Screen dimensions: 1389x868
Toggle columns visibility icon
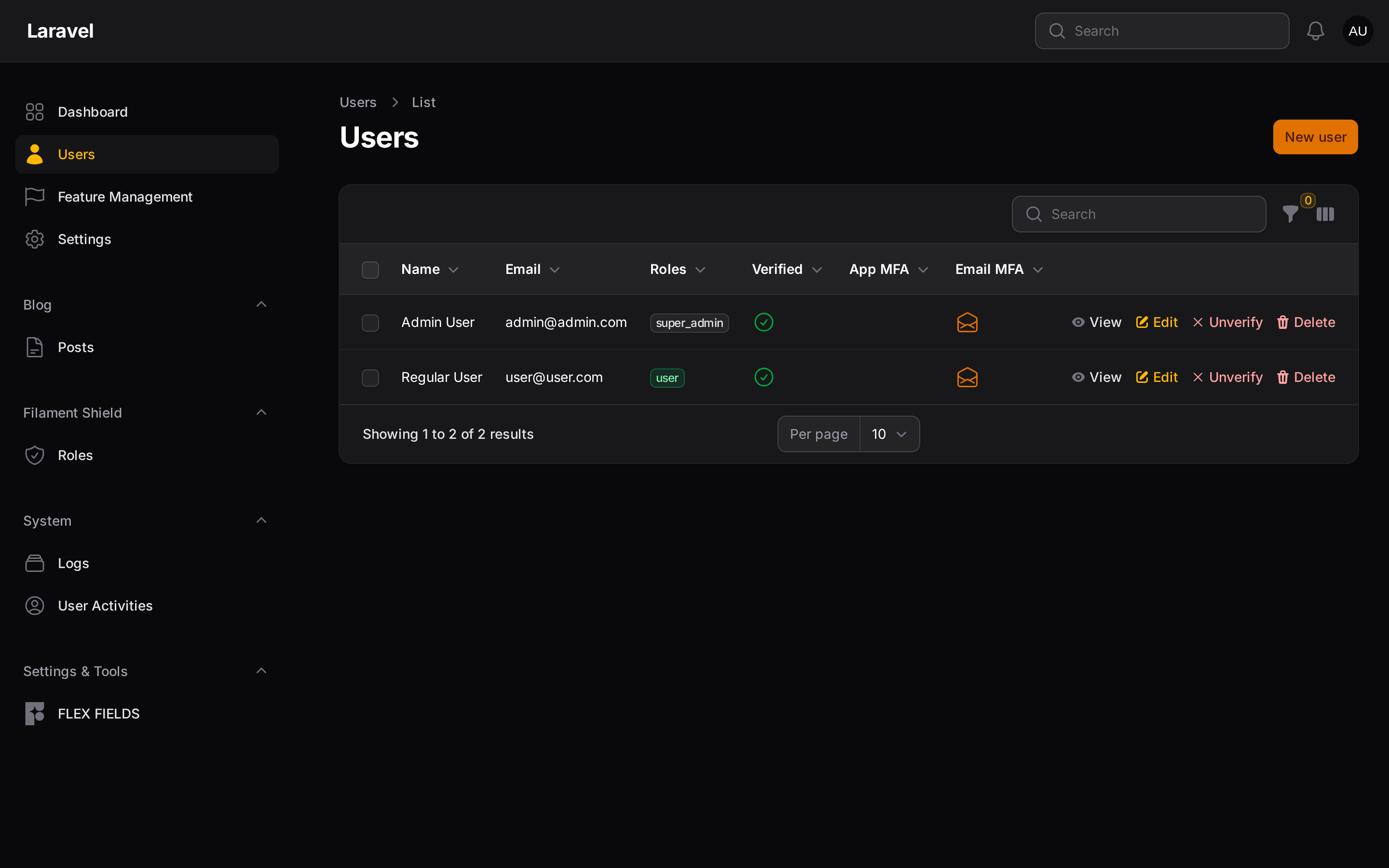point(1325,214)
